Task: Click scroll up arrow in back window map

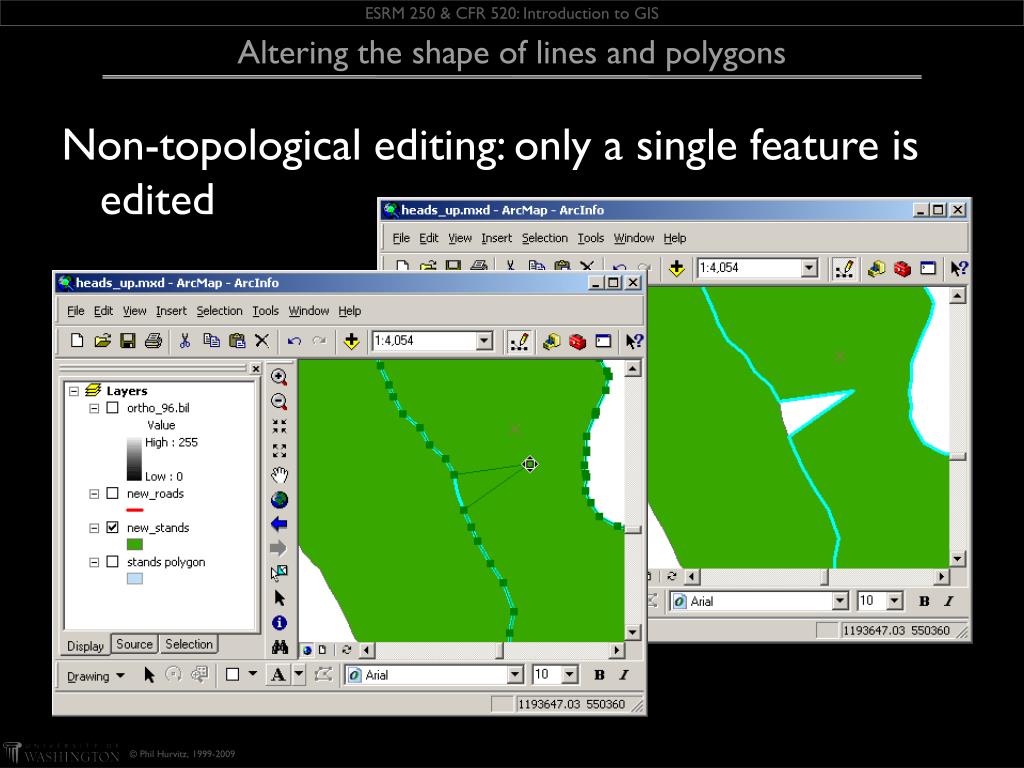Action: click(957, 296)
